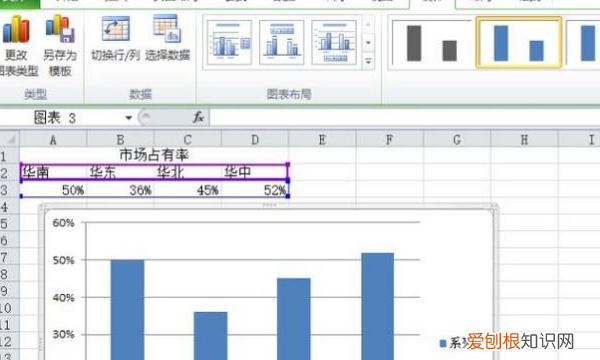Screen dimensions: 600x360
Task: Click cell with 45%
Action: pyautogui.click(x=188, y=189)
